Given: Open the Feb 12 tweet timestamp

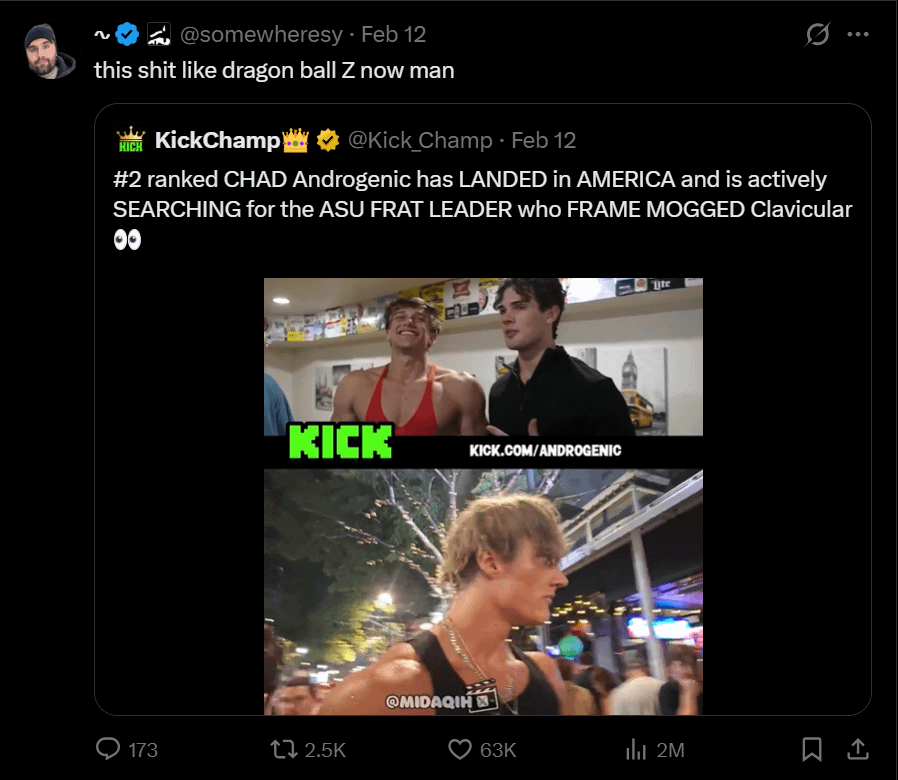Looking at the screenshot, I should point(393,35).
